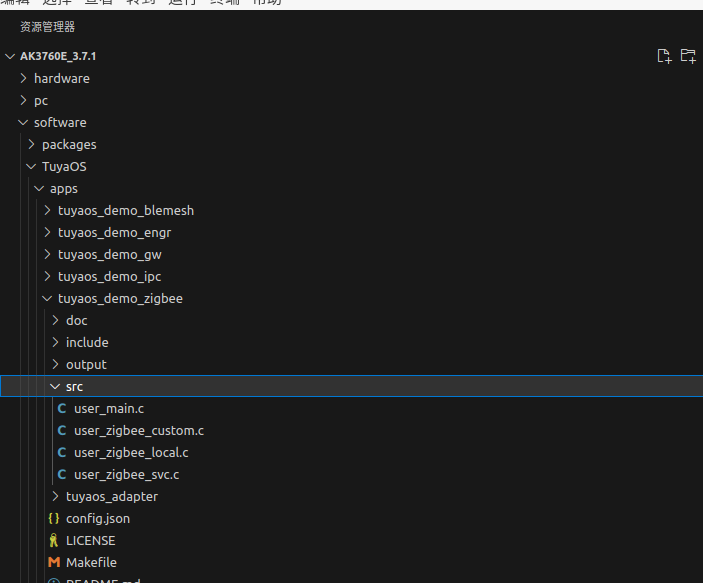Select tuyaos_demo_engr folder name
This screenshot has width=703, height=583.
114,233
